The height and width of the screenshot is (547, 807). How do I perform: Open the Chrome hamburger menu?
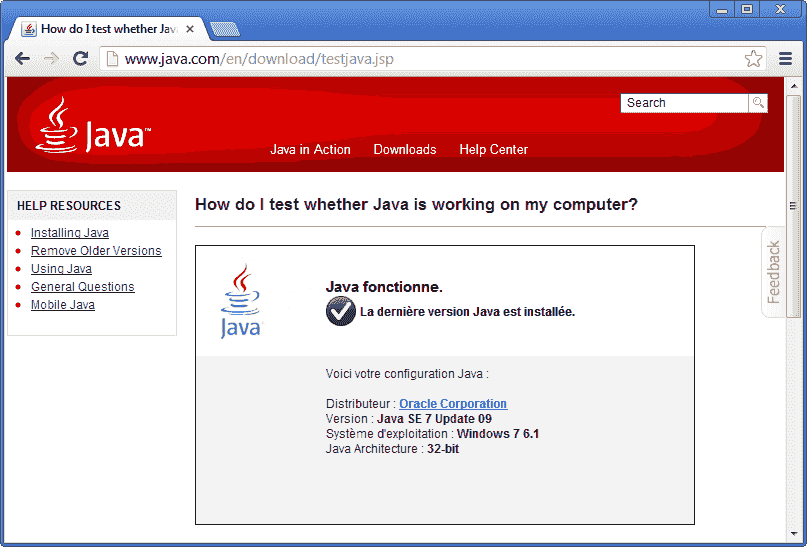(785, 59)
